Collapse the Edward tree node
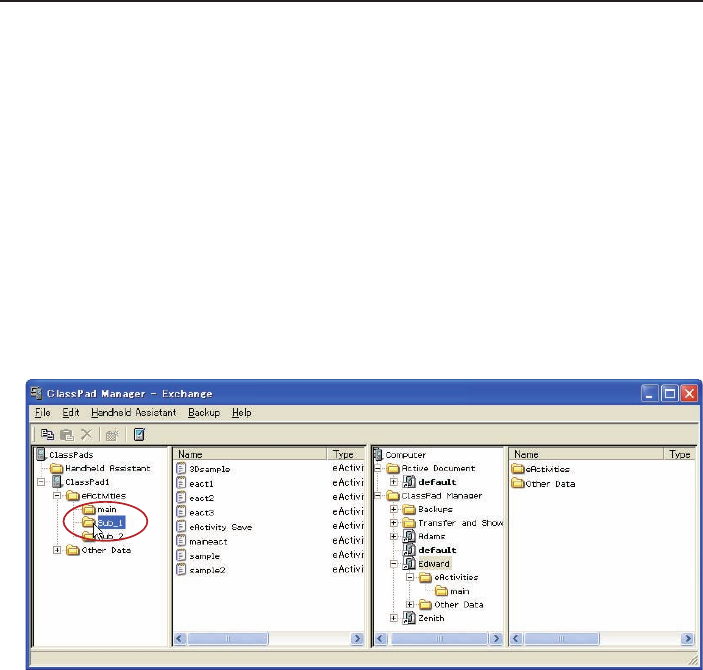The image size is (703, 670). [394, 564]
